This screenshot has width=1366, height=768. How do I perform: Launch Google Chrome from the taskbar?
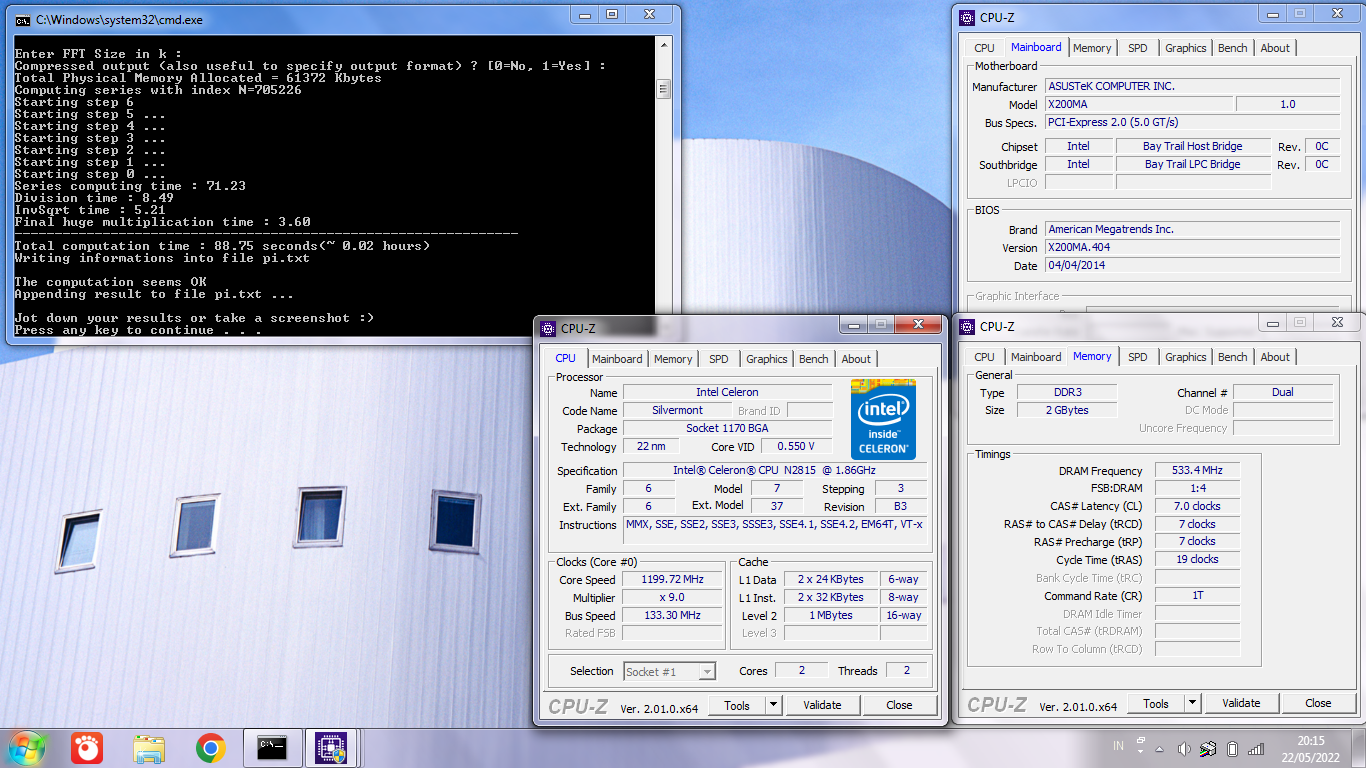(x=210, y=748)
